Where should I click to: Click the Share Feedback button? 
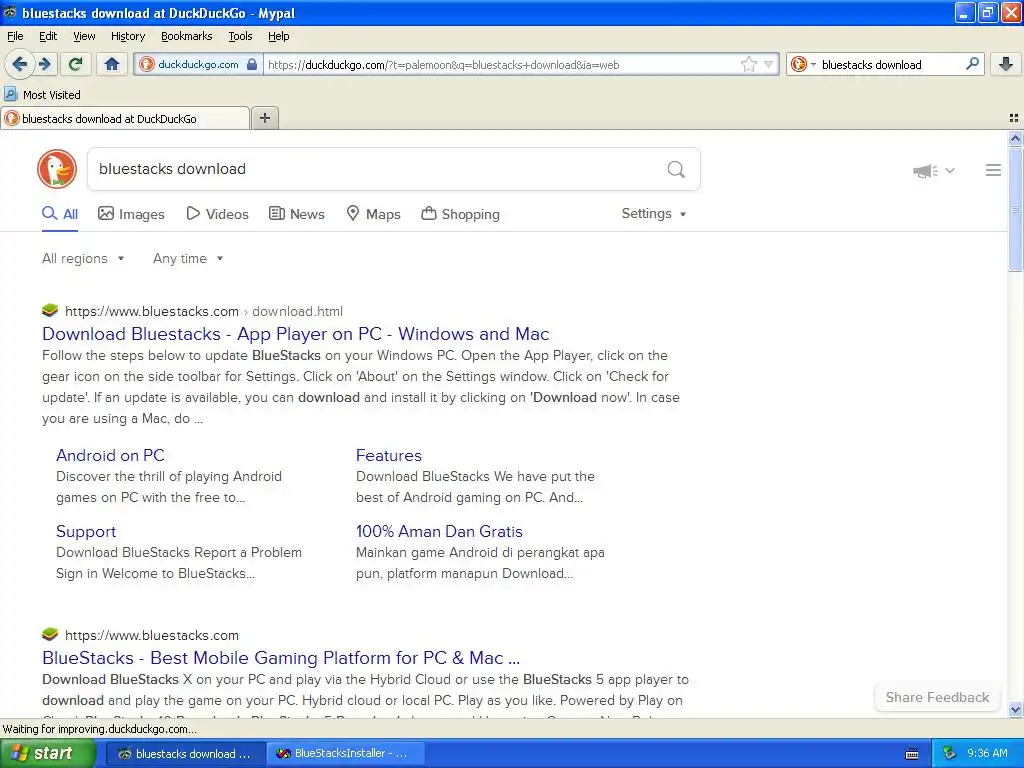tap(937, 697)
